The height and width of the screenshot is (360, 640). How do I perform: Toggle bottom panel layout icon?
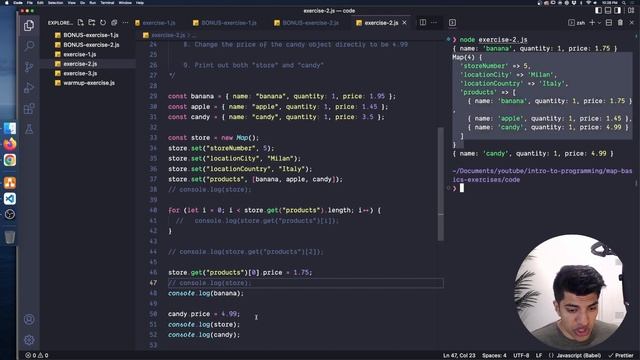608,10
